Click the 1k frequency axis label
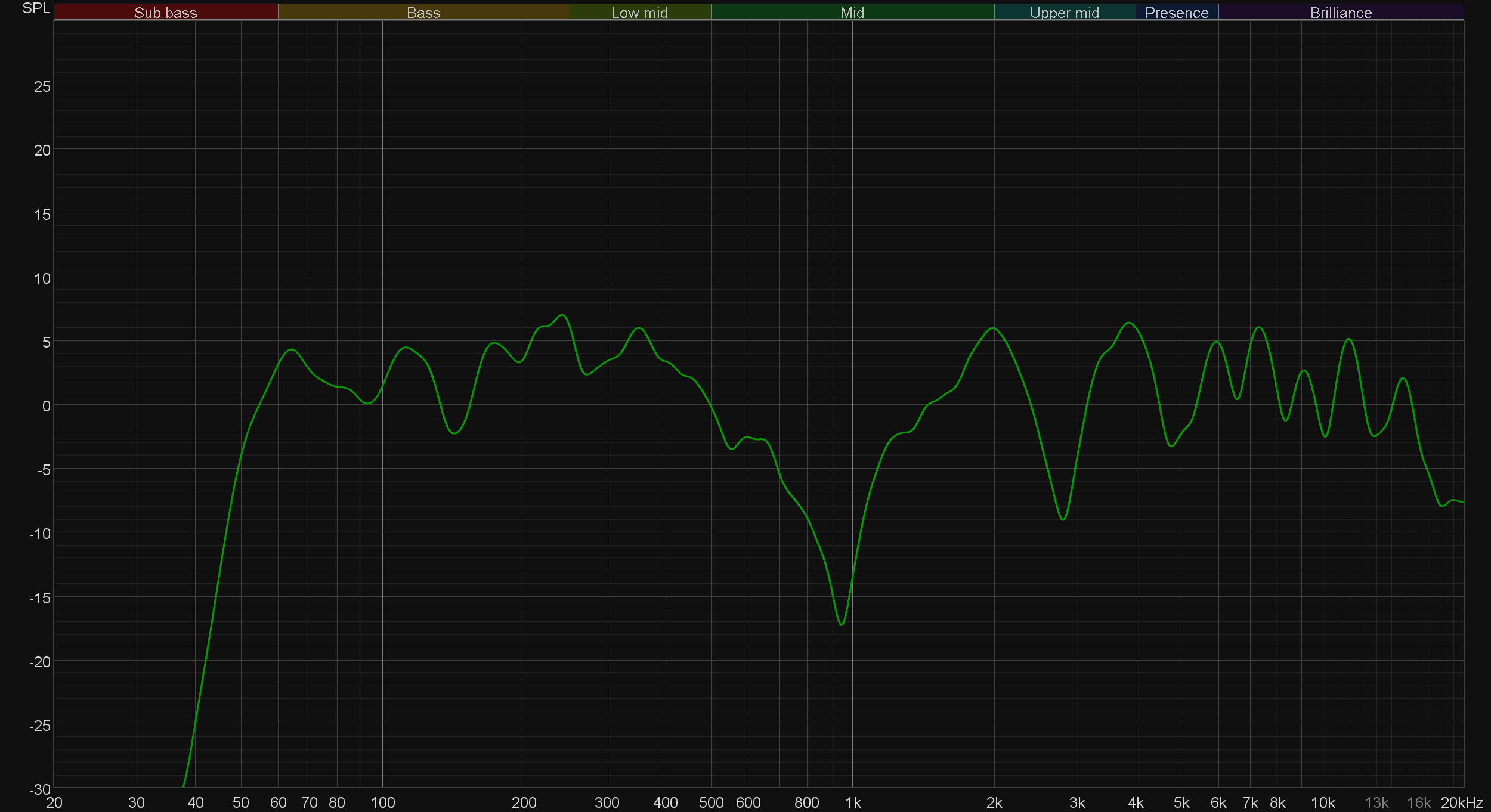 coord(853,802)
